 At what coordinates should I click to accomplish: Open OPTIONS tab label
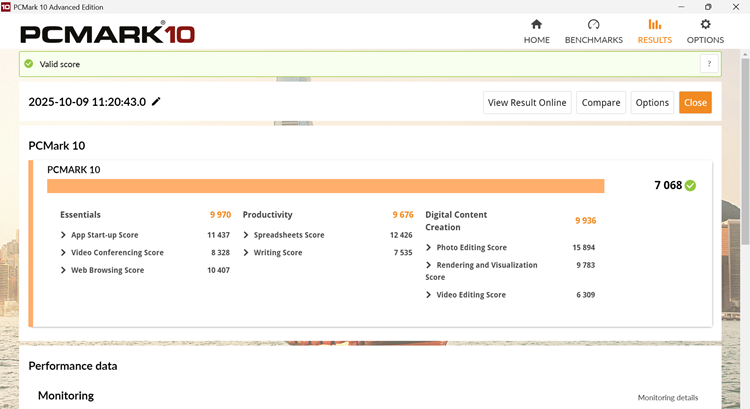pos(705,40)
